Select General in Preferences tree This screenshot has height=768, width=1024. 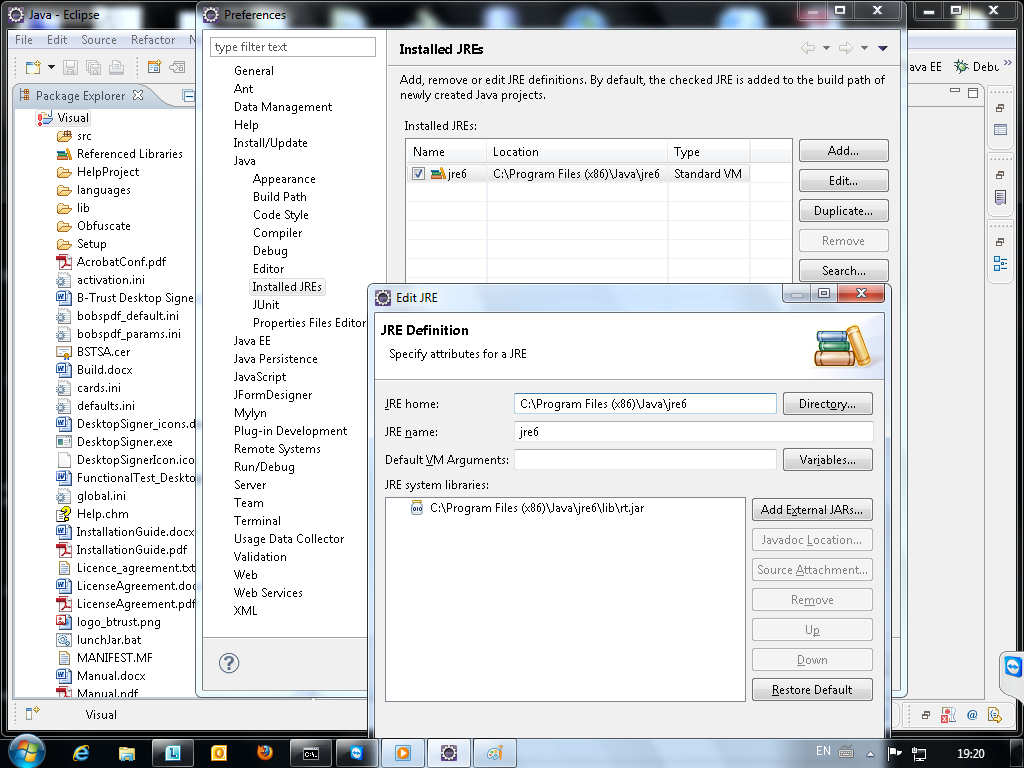(x=253, y=71)
